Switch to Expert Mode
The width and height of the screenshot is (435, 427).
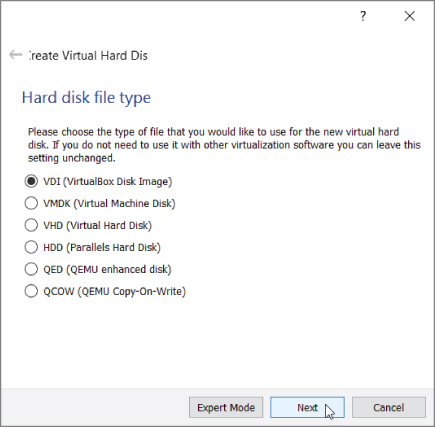point(226,407)
